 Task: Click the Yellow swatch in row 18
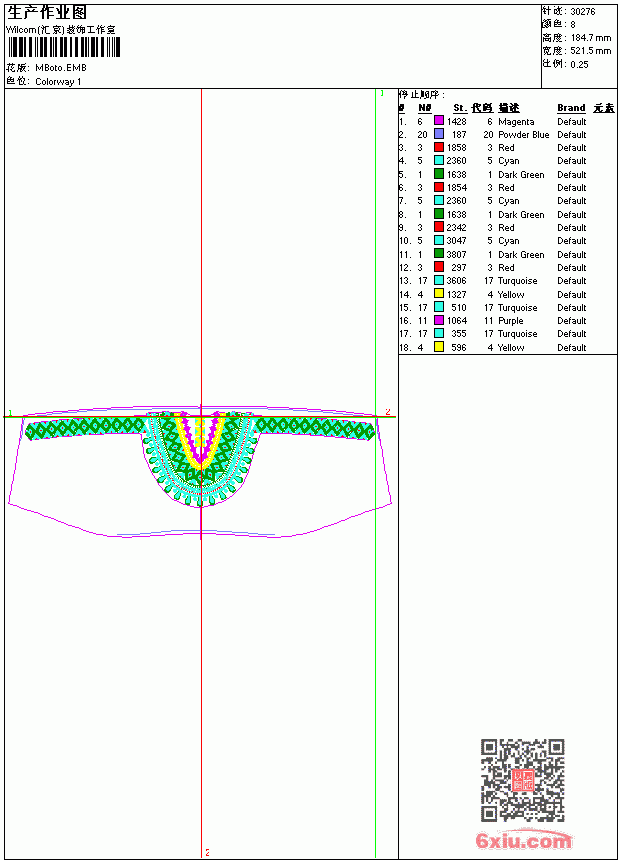439,347
